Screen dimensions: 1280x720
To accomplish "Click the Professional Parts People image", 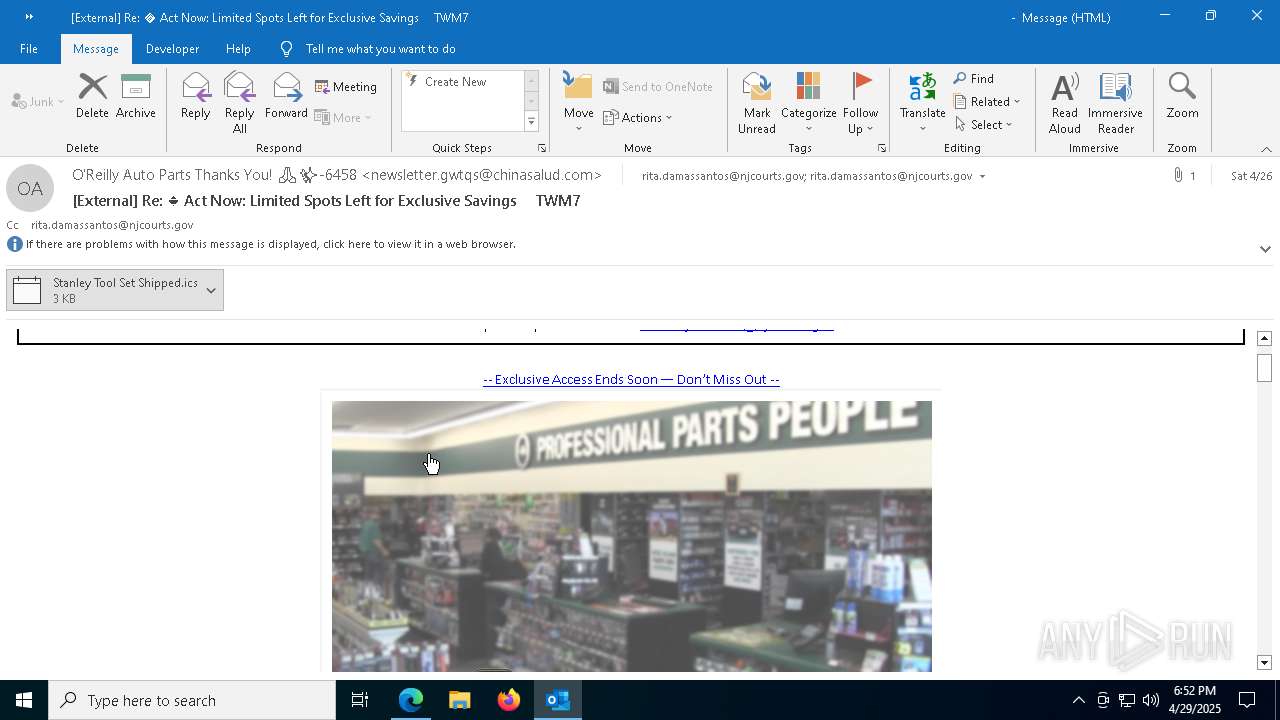I will [x=631, y=536].
